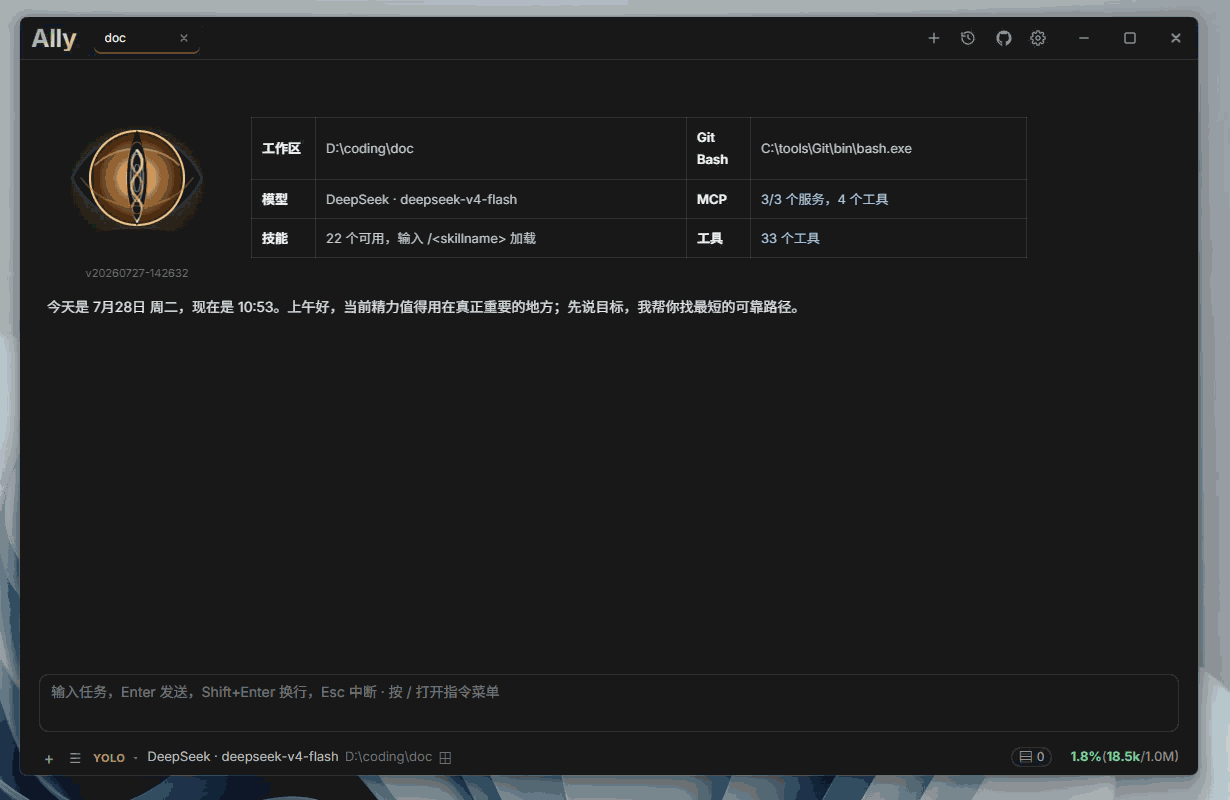Click the 模型 label cell

tap(283, 199)
